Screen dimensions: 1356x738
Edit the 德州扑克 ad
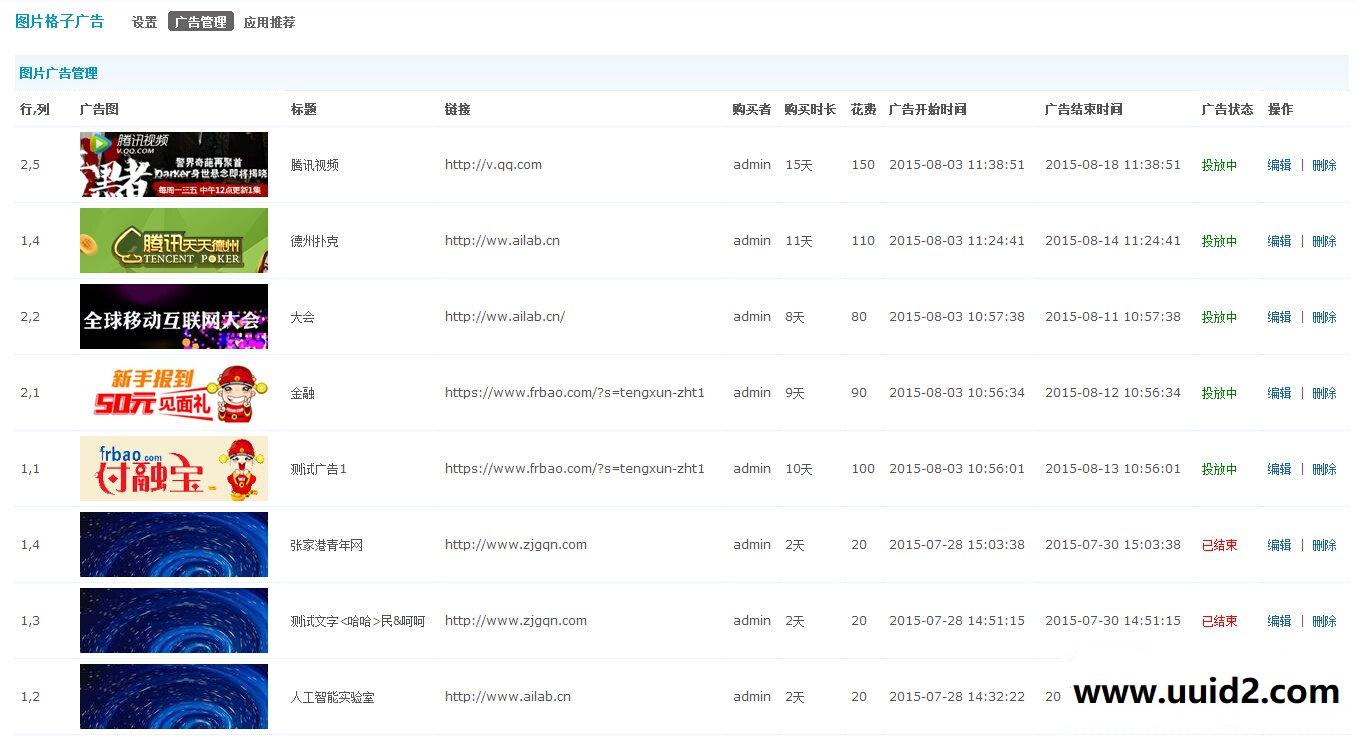(x=1279, y=240)
